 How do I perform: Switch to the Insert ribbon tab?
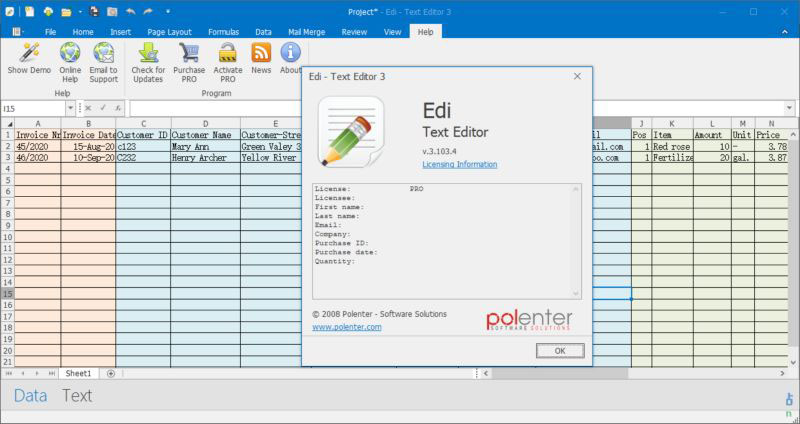tap(120, 32)
